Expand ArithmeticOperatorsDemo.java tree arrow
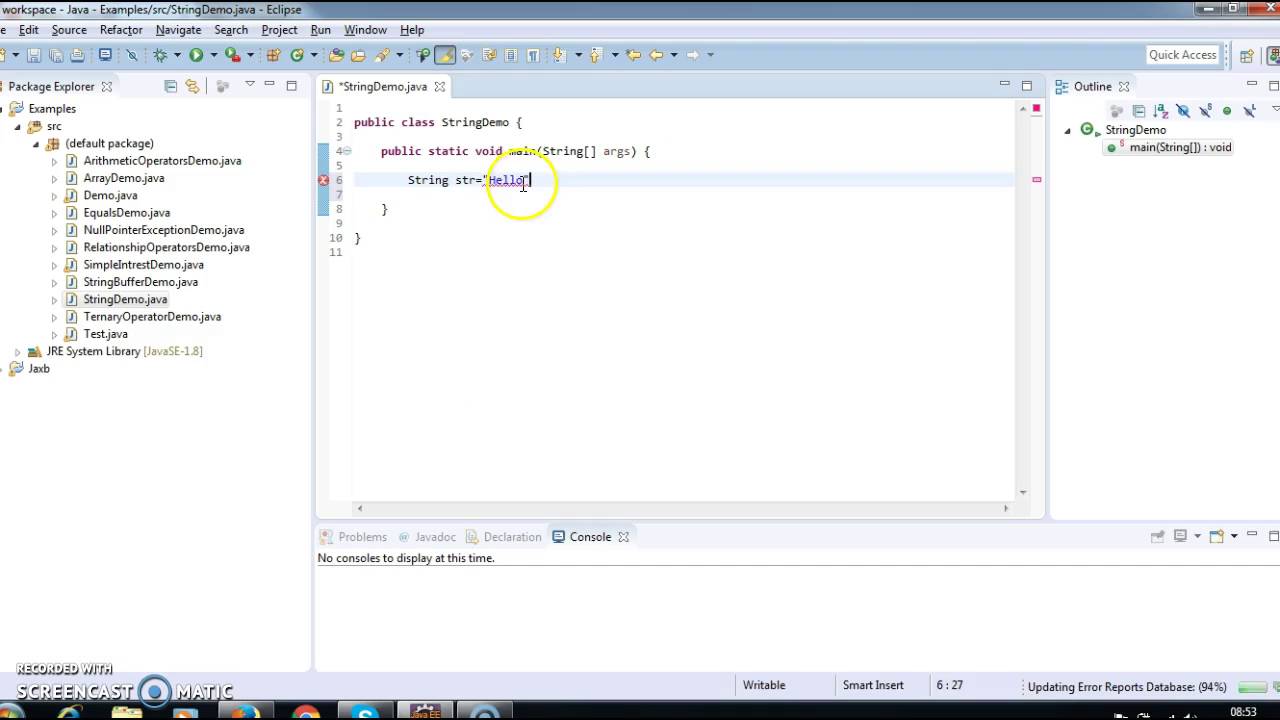Screen dimensions: 1280x720 click(x=54, y=161)
